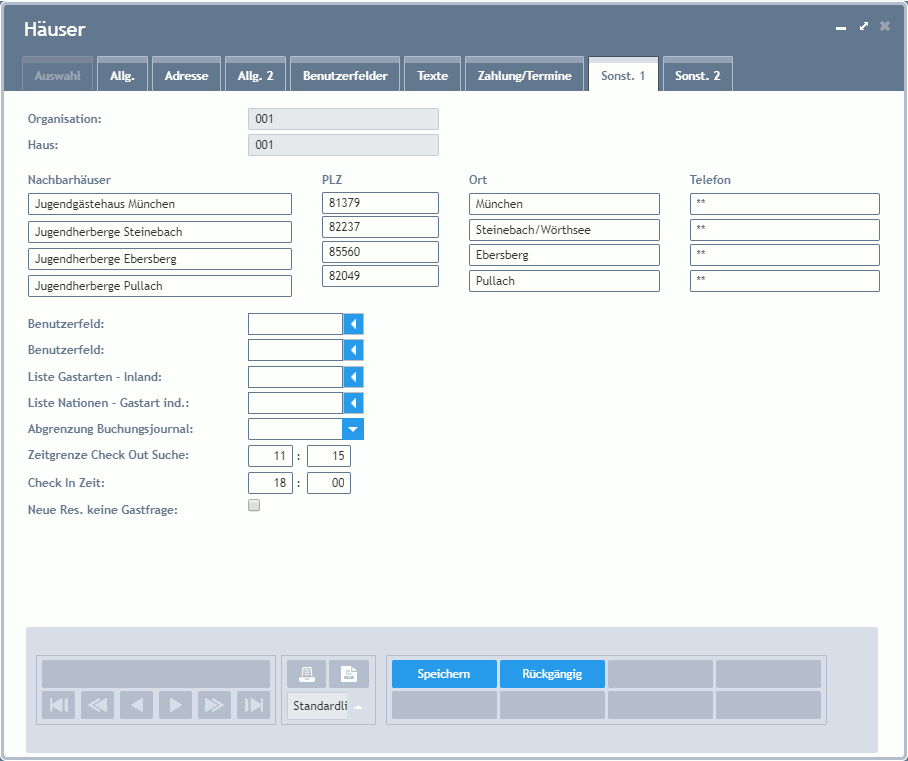Click Ort field Pullach
This screenshot has width=908, height=761.
tap(565, 281)
